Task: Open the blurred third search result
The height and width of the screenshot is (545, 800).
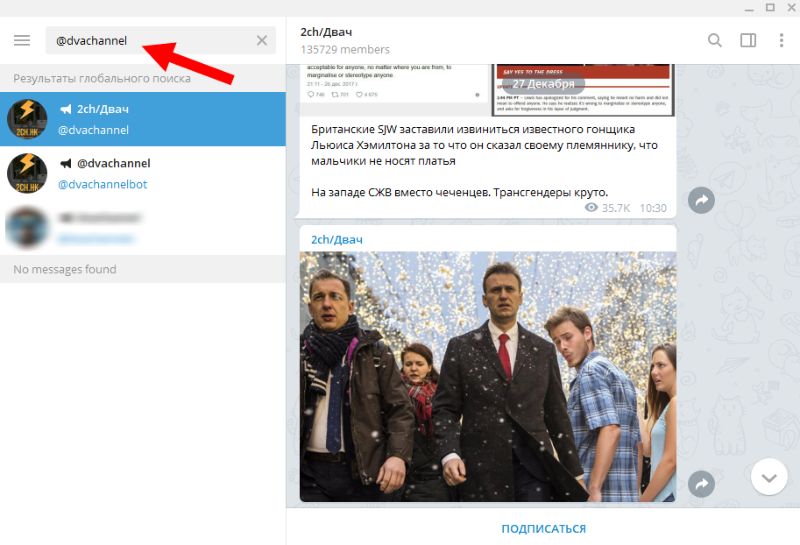Action: (143, 228)
